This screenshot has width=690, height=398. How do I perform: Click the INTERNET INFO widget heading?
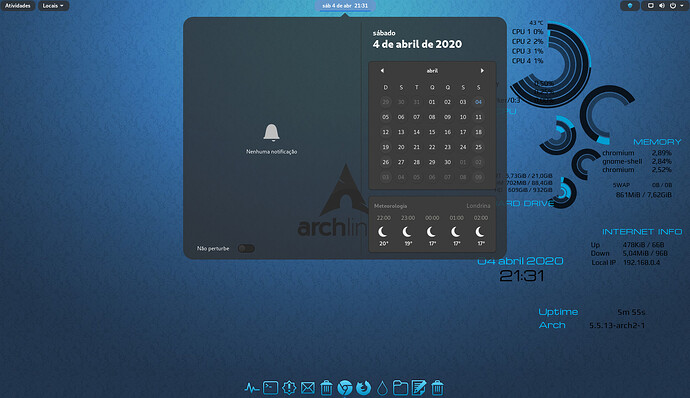click(642, 232)
